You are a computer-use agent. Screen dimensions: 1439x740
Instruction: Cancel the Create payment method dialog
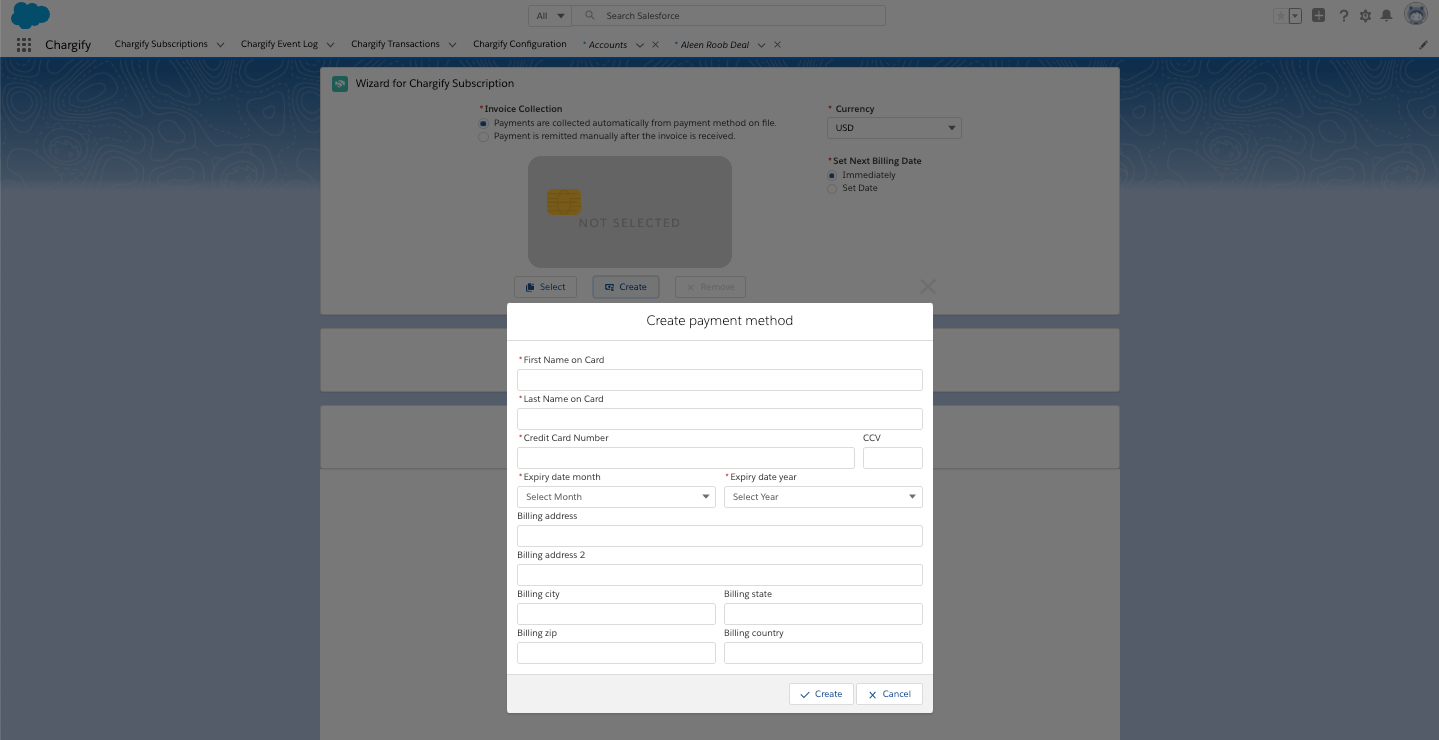pos(889,694)
